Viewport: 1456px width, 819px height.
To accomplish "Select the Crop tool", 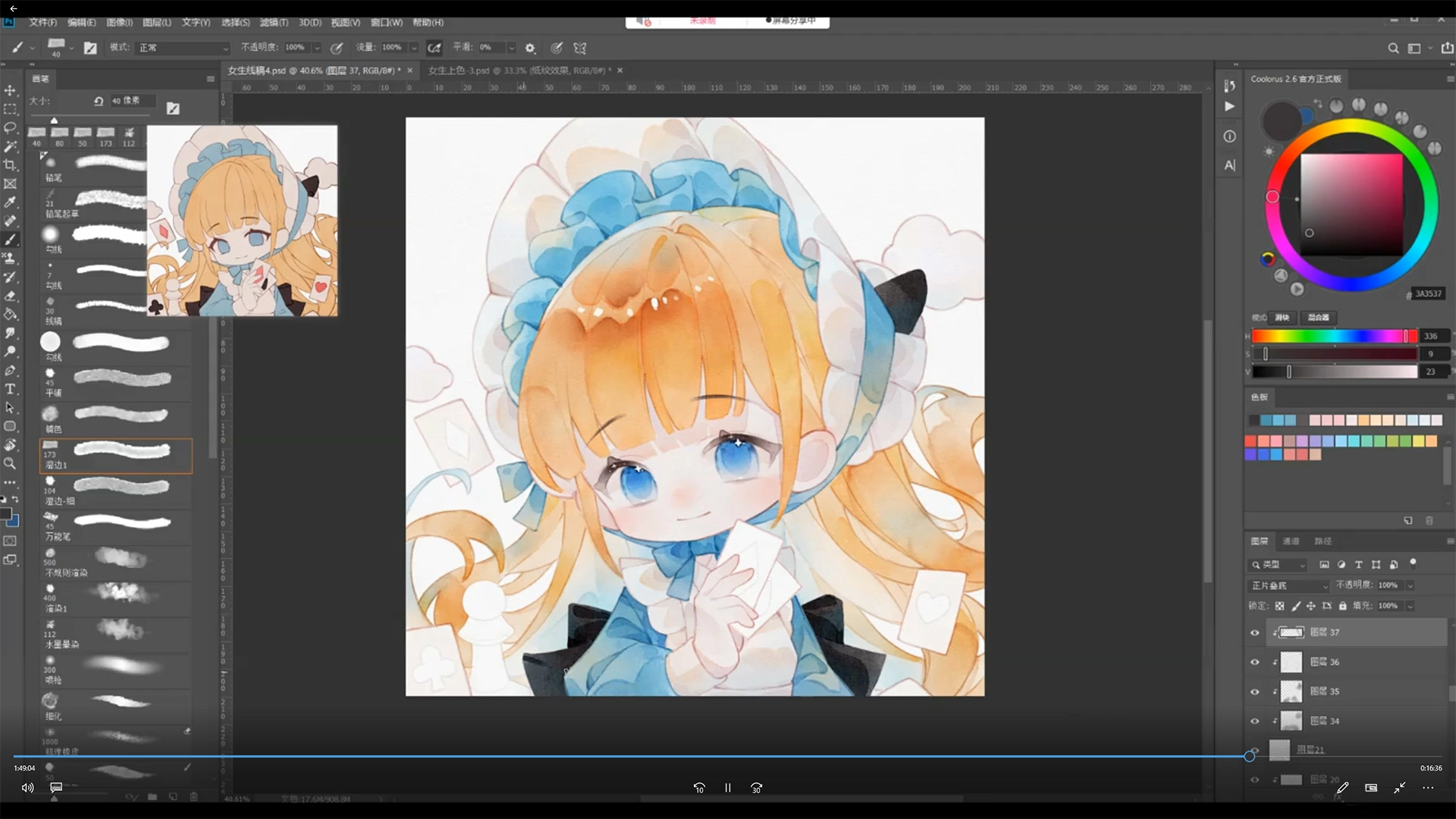I will point(10,165).
